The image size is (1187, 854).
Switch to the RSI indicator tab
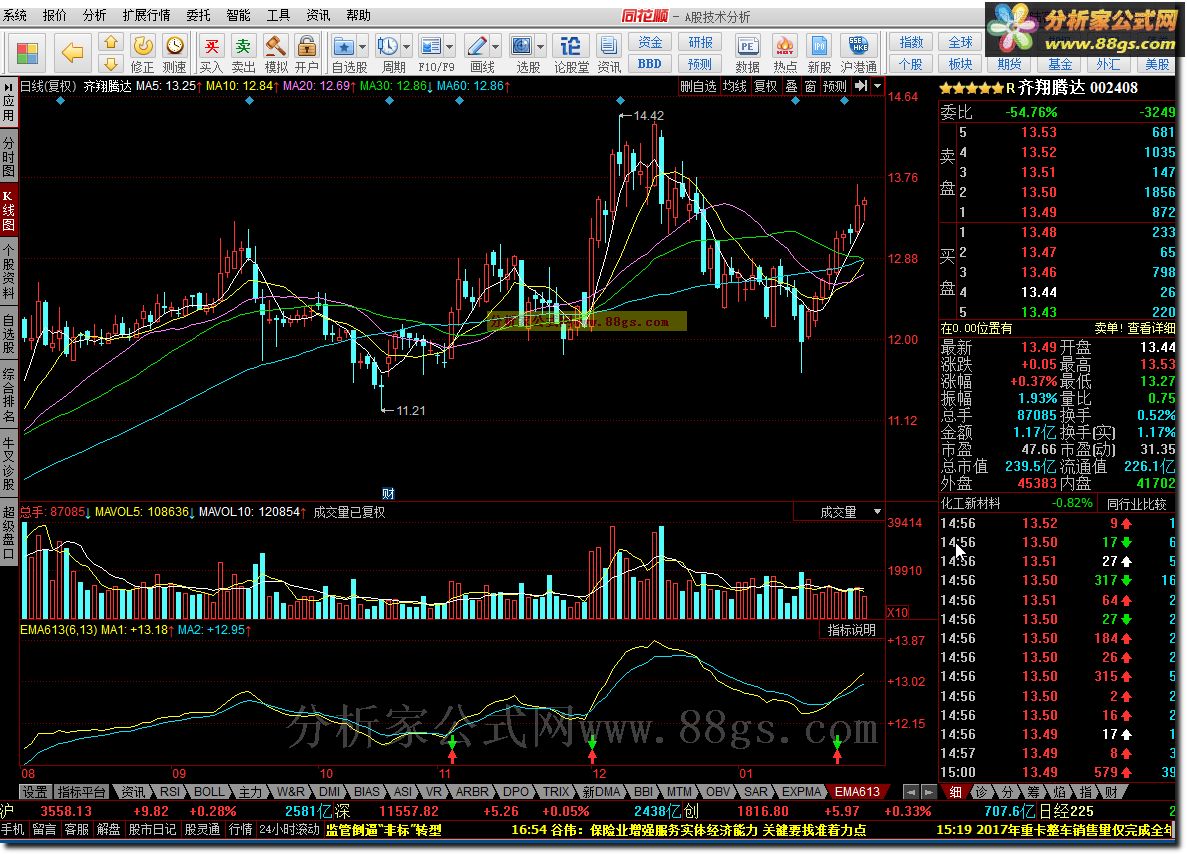pyautogui.click(x=170, y=791)
